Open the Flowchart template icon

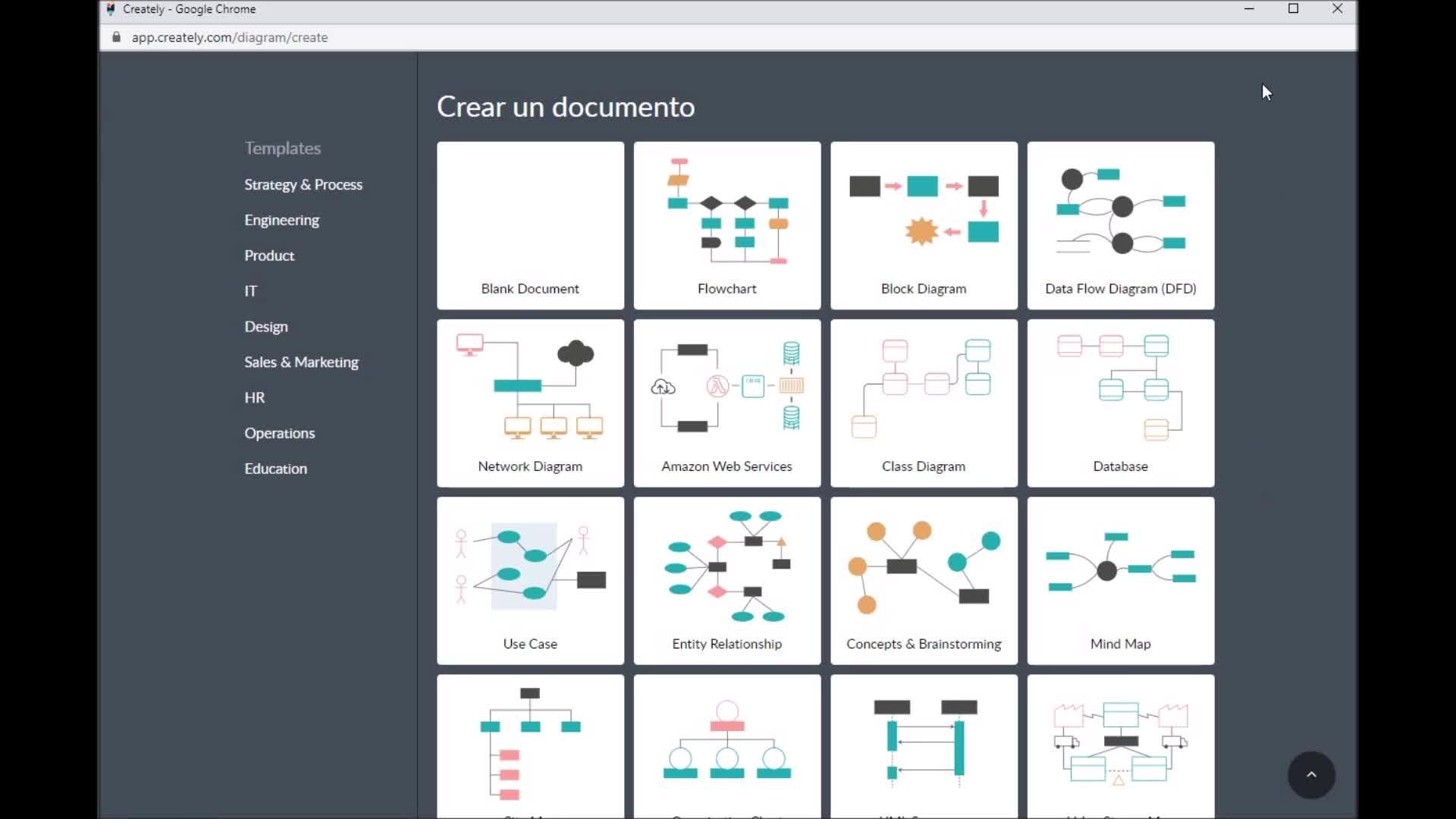[726, 211]
